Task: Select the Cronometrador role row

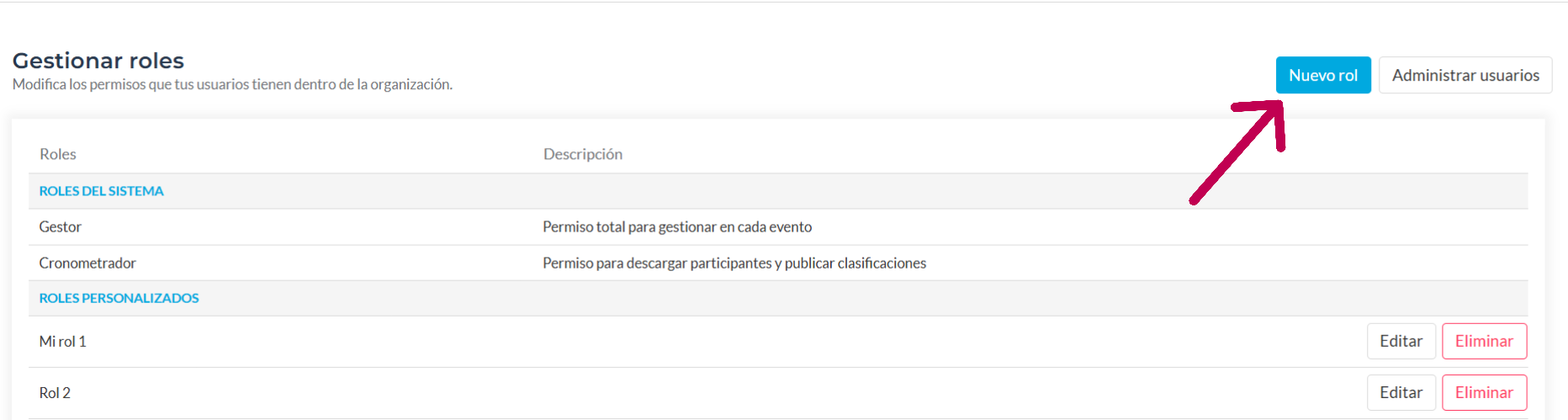Action: [778, 263]
